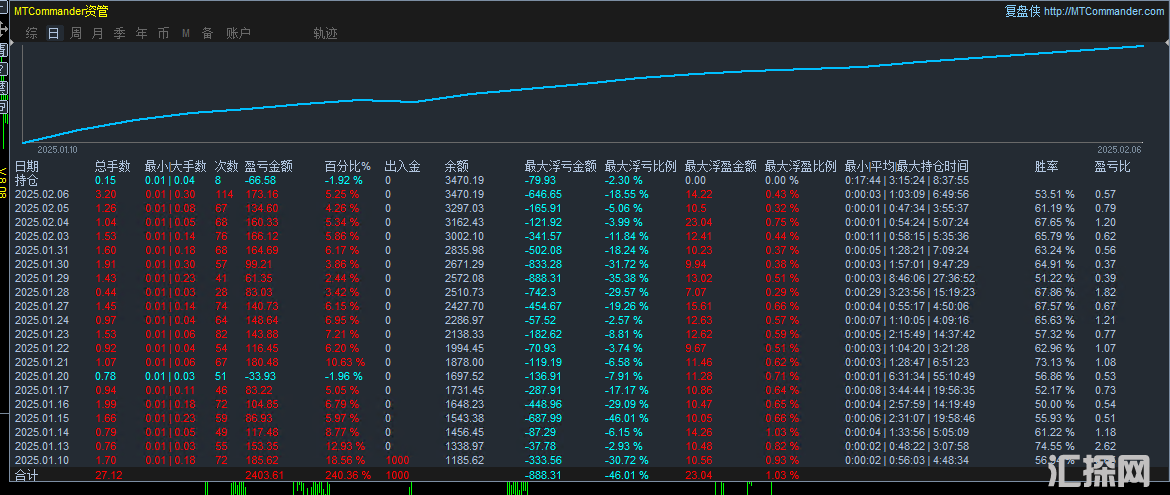Select the 2025.02.05 date row
This screenshot has width=1170, height=495.
point(43,208)
